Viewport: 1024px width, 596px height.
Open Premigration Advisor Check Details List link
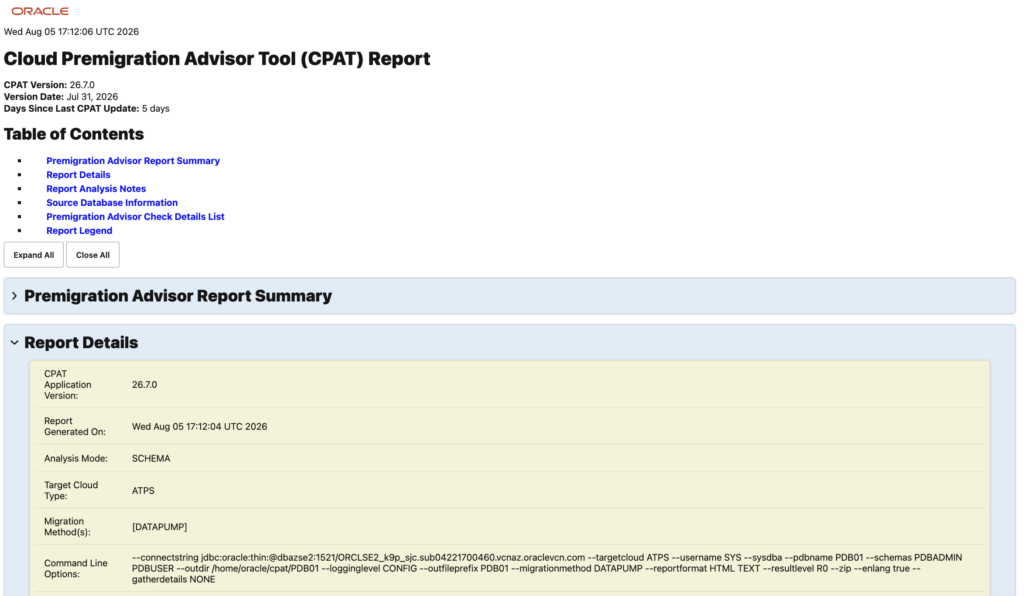click(x=135, y=217)
